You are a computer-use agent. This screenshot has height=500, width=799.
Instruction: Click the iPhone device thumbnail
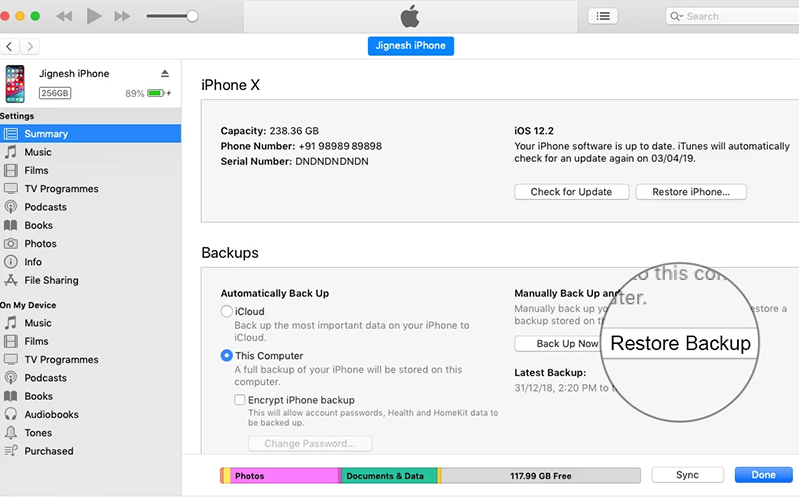tap(15, 84)
